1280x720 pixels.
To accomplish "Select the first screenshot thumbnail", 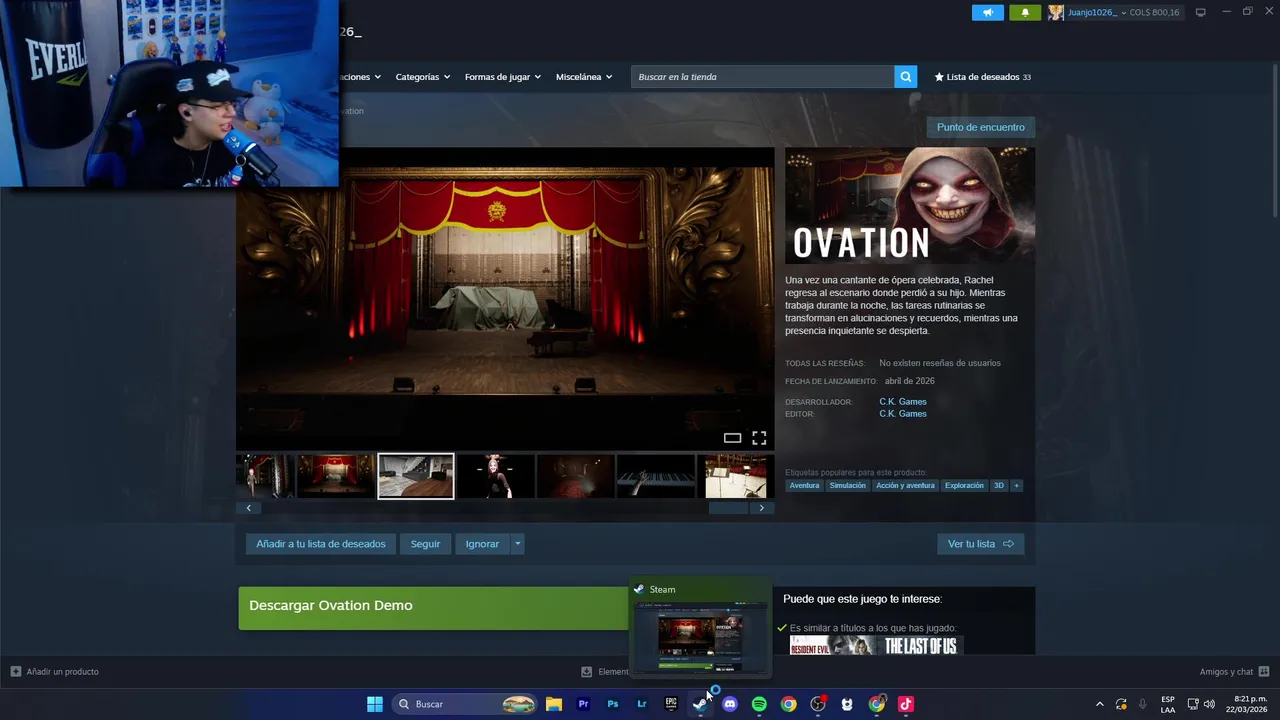I will tap(265, 476).
